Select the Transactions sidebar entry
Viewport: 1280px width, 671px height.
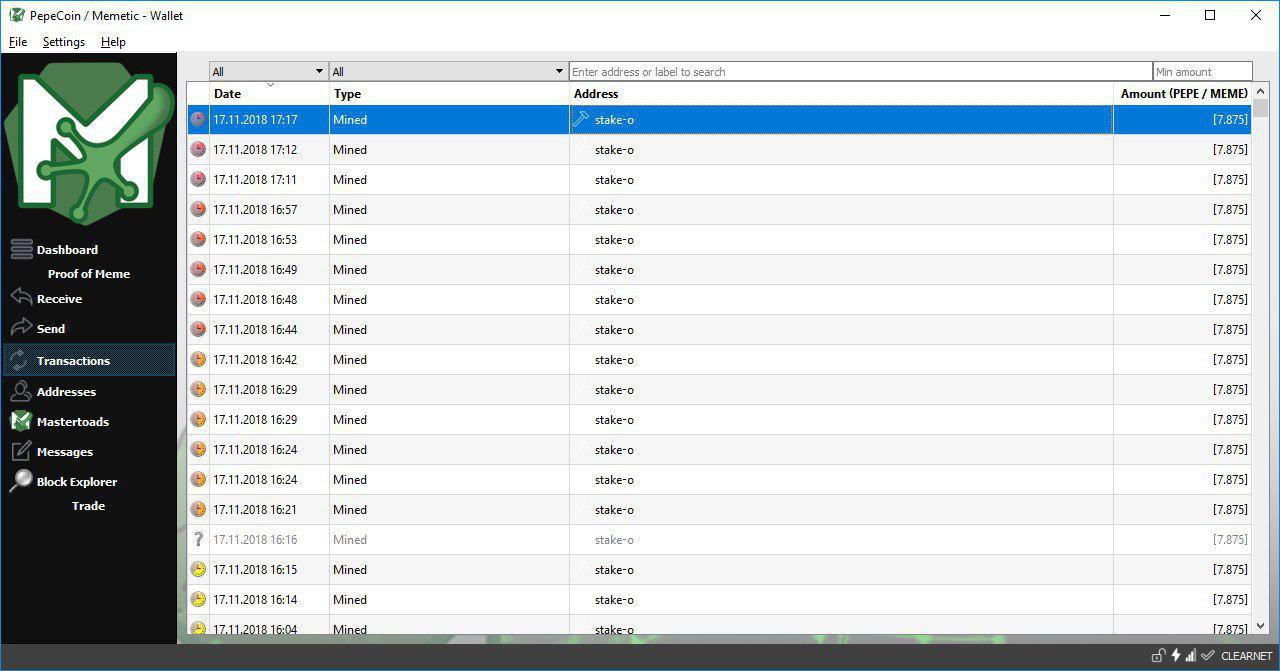tap(89, 360)
